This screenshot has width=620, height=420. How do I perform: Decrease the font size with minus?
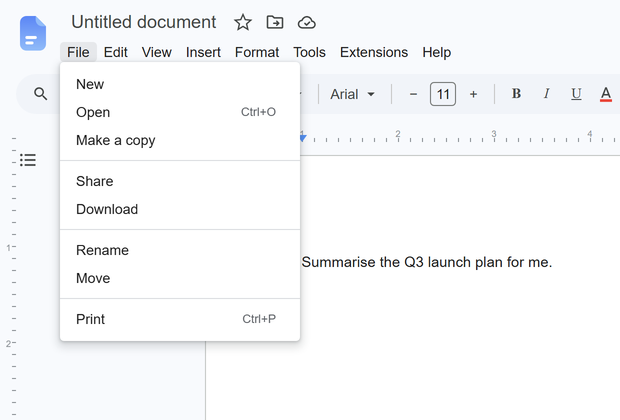click(413, 94)
